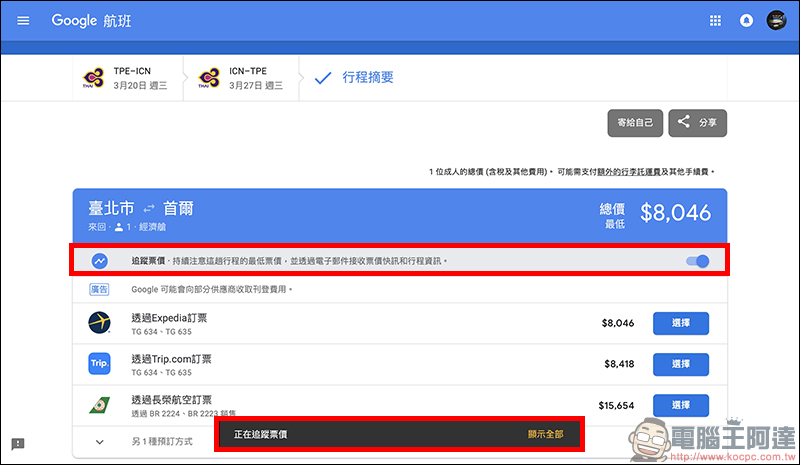This screenshot has height=465, width=800.
Task: Select the ICN-TPE return flight step
Action: tap(241, 78)
